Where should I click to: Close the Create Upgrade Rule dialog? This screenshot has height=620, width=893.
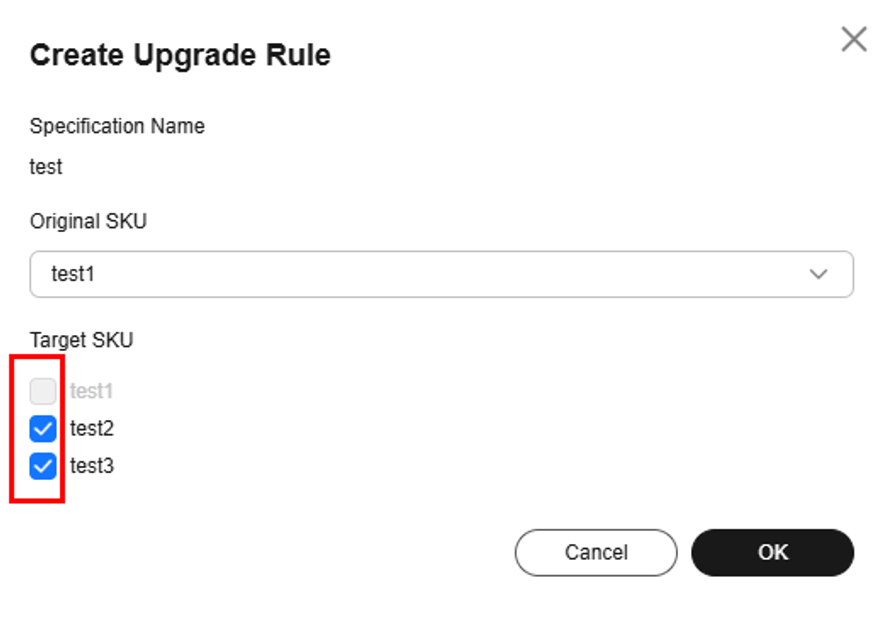[x=853, y=40]
